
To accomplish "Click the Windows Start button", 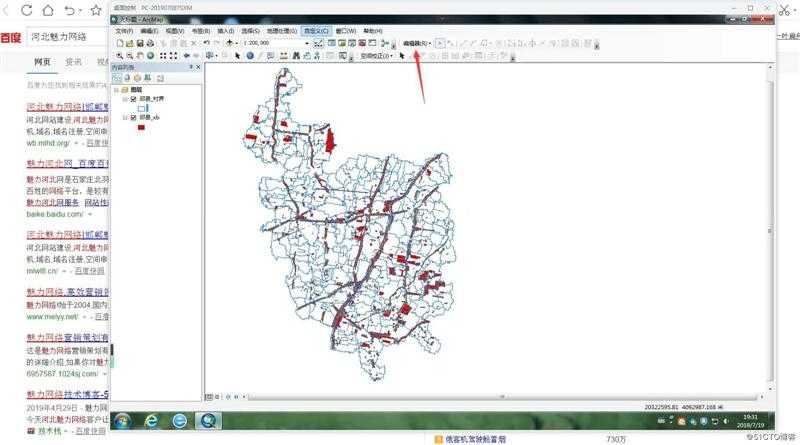I will [x=122, y=421].
